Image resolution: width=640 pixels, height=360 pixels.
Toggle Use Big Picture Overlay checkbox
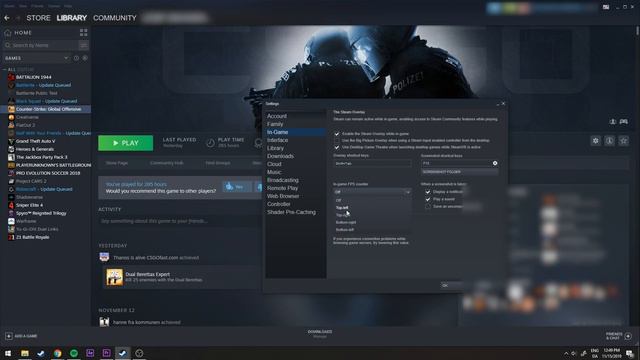337,140
